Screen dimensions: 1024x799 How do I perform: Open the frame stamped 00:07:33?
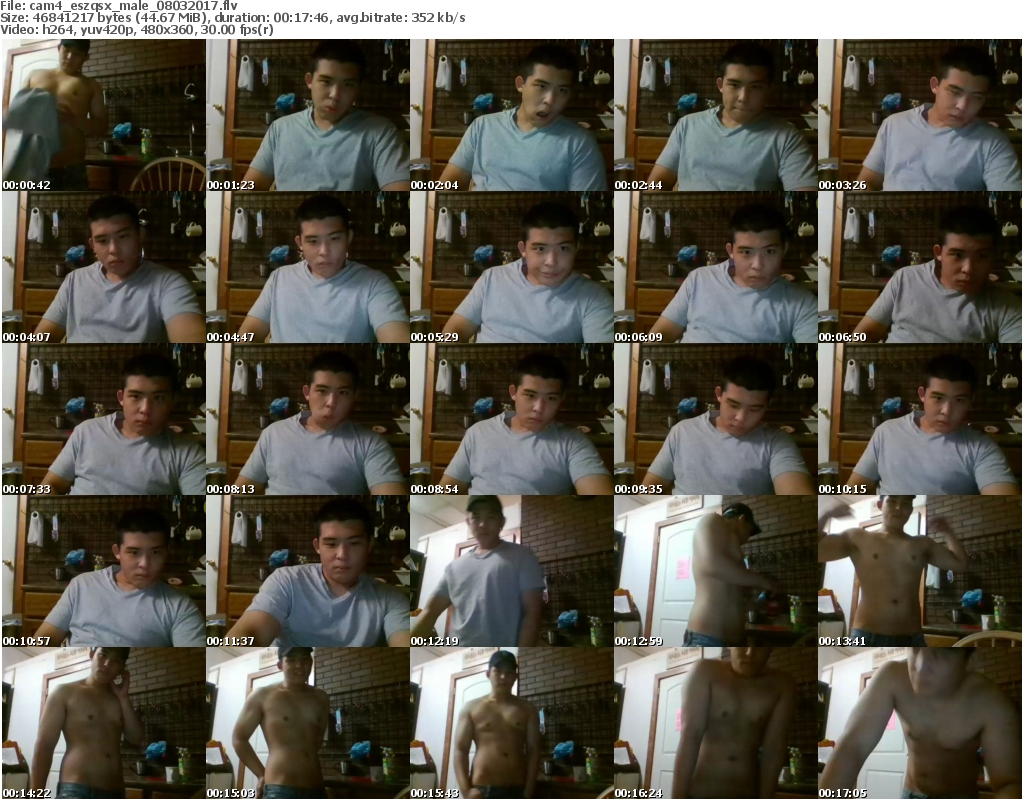coord(104,419)
